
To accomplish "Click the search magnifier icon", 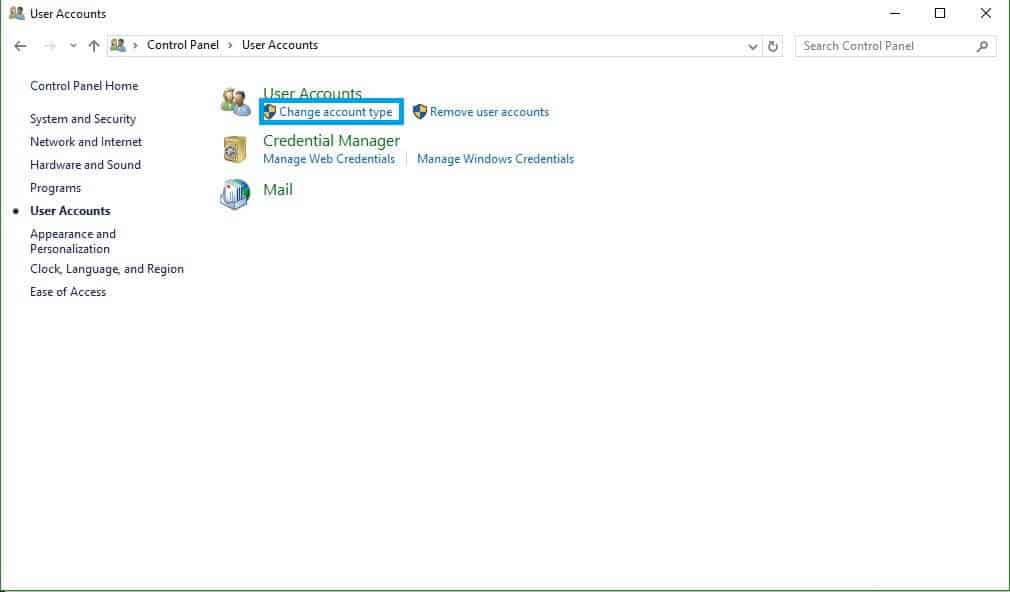I will 981,46.
